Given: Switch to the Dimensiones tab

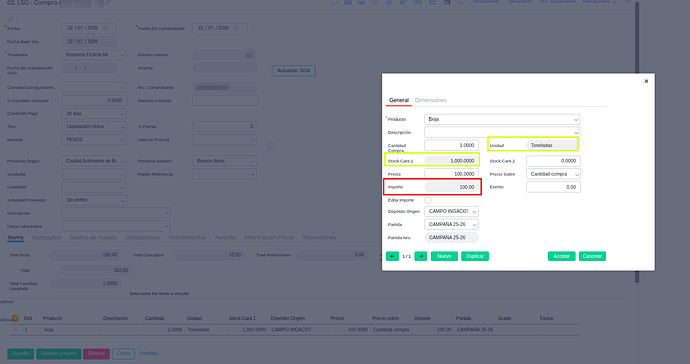Looking at the screenshot, I should (430, 100).
